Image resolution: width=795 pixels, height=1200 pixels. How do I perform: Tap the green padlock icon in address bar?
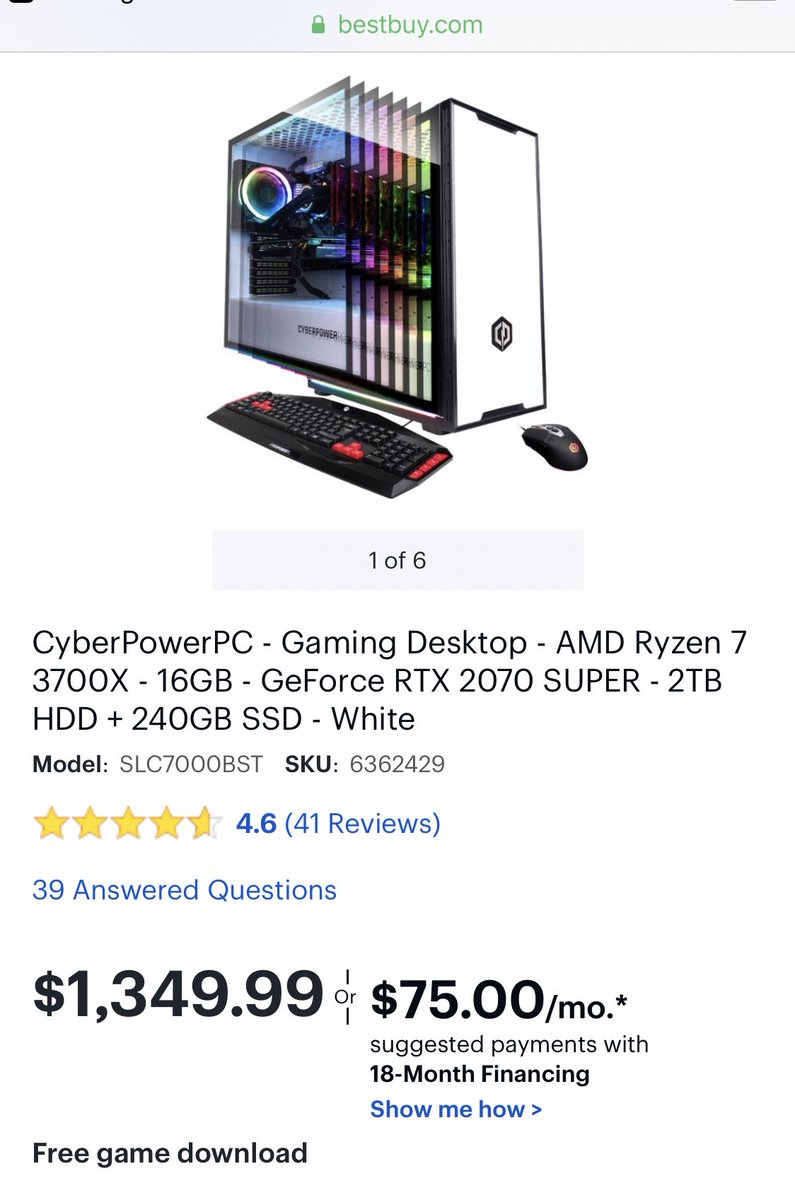point(319,24)
